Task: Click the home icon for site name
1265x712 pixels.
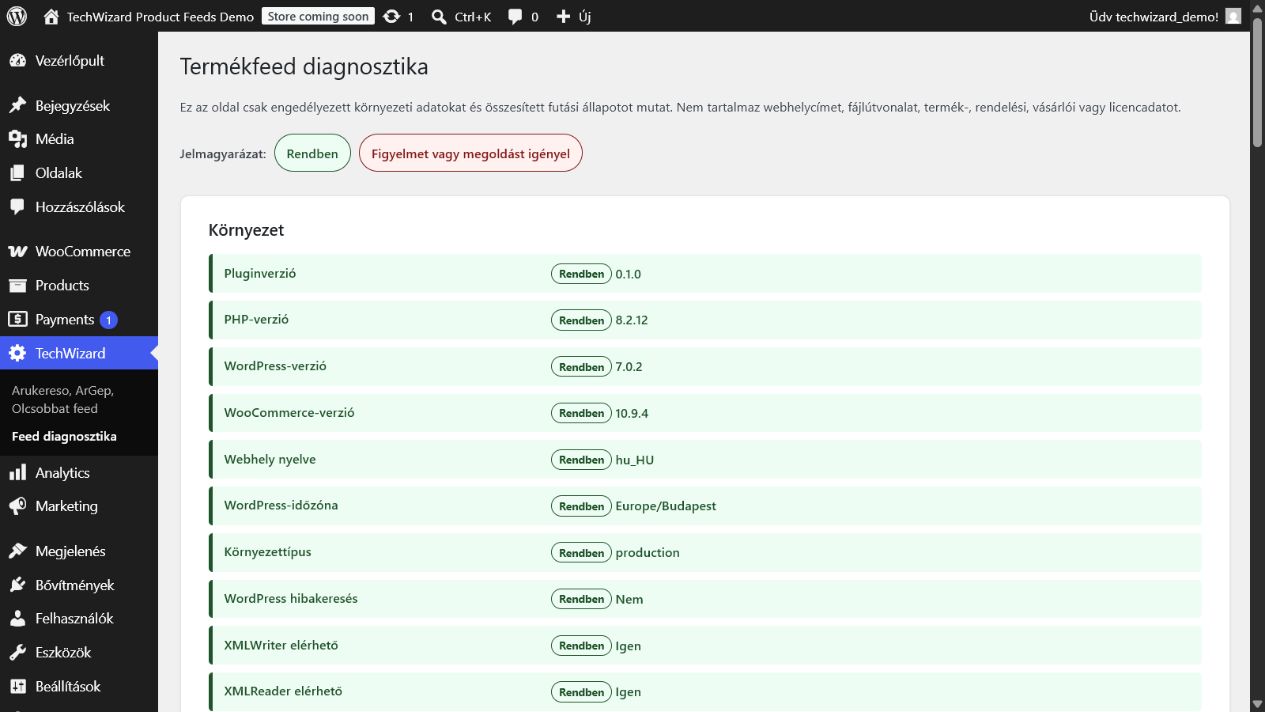Action: [x=51, y=16]
